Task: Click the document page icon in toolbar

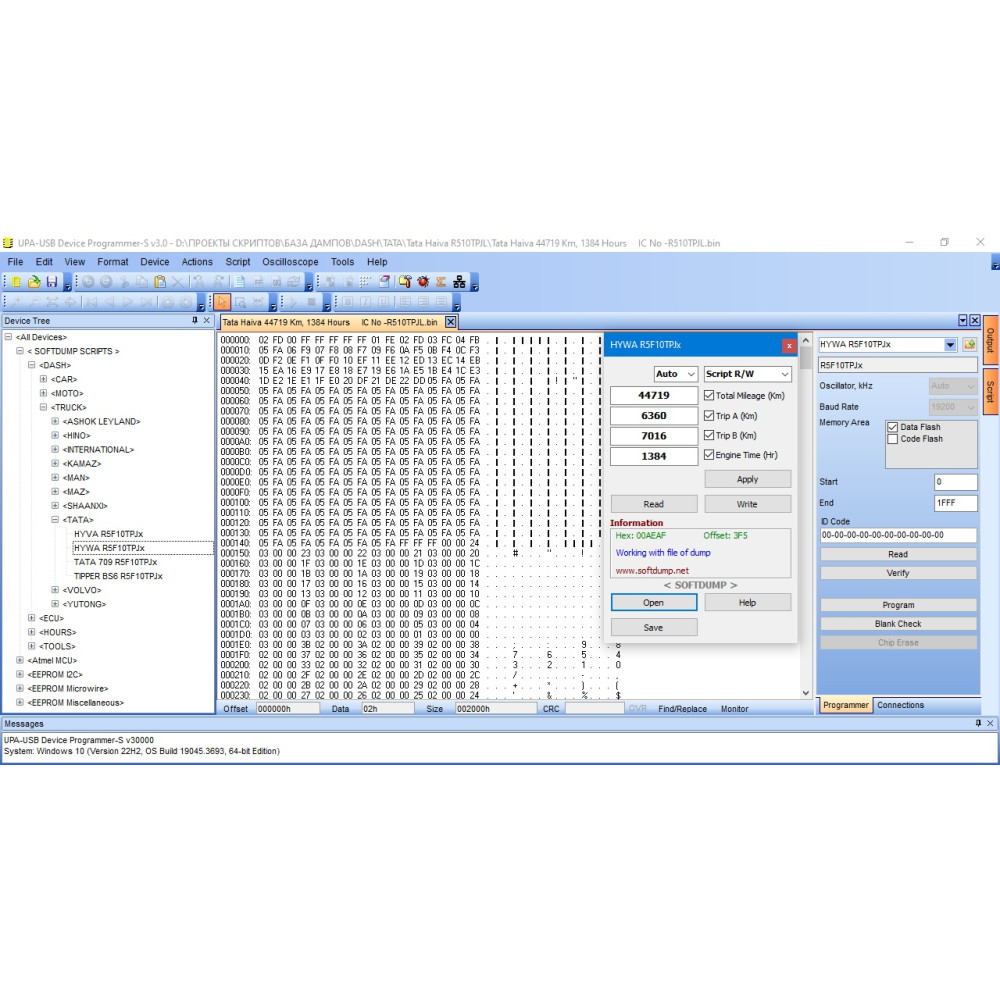Action: [240, 281]
